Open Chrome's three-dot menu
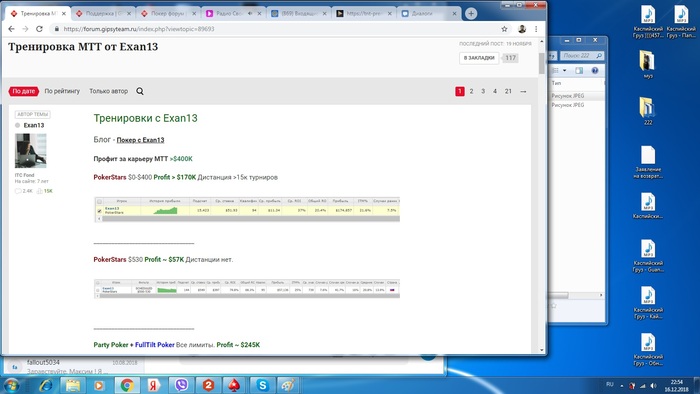 (x=536, y=29)
